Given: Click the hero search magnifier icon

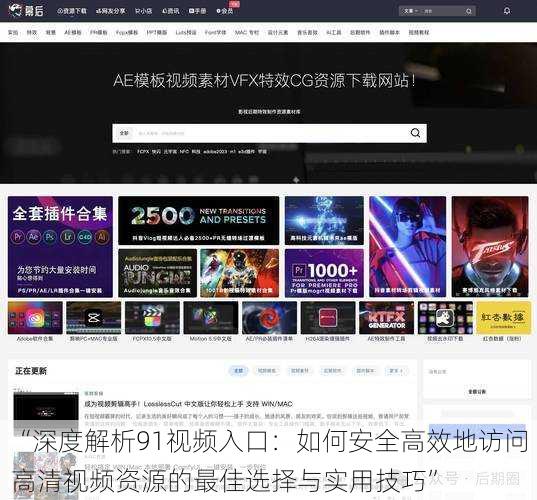Looking at the screenshot, I should (x=415, y=133).
